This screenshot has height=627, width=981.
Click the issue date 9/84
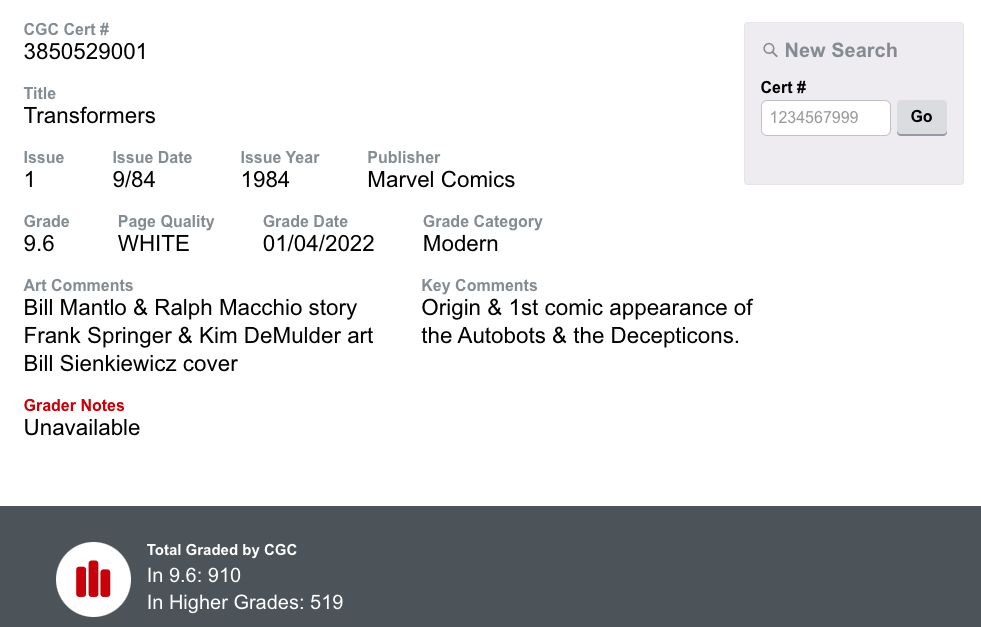[134, 180]
